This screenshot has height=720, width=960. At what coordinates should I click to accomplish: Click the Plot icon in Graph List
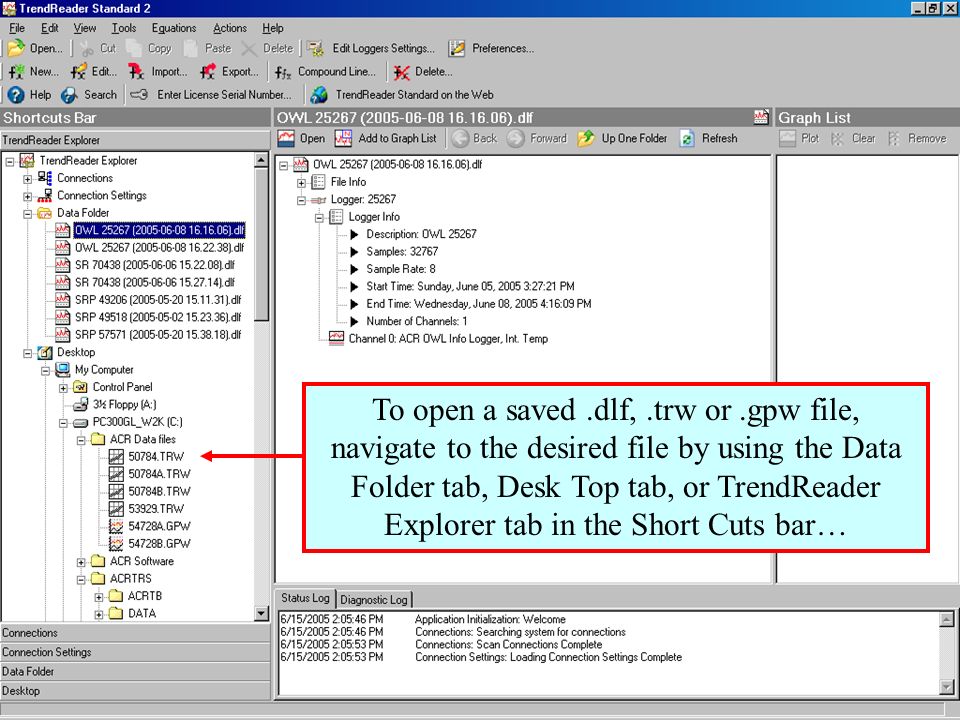tap(788, 138)
